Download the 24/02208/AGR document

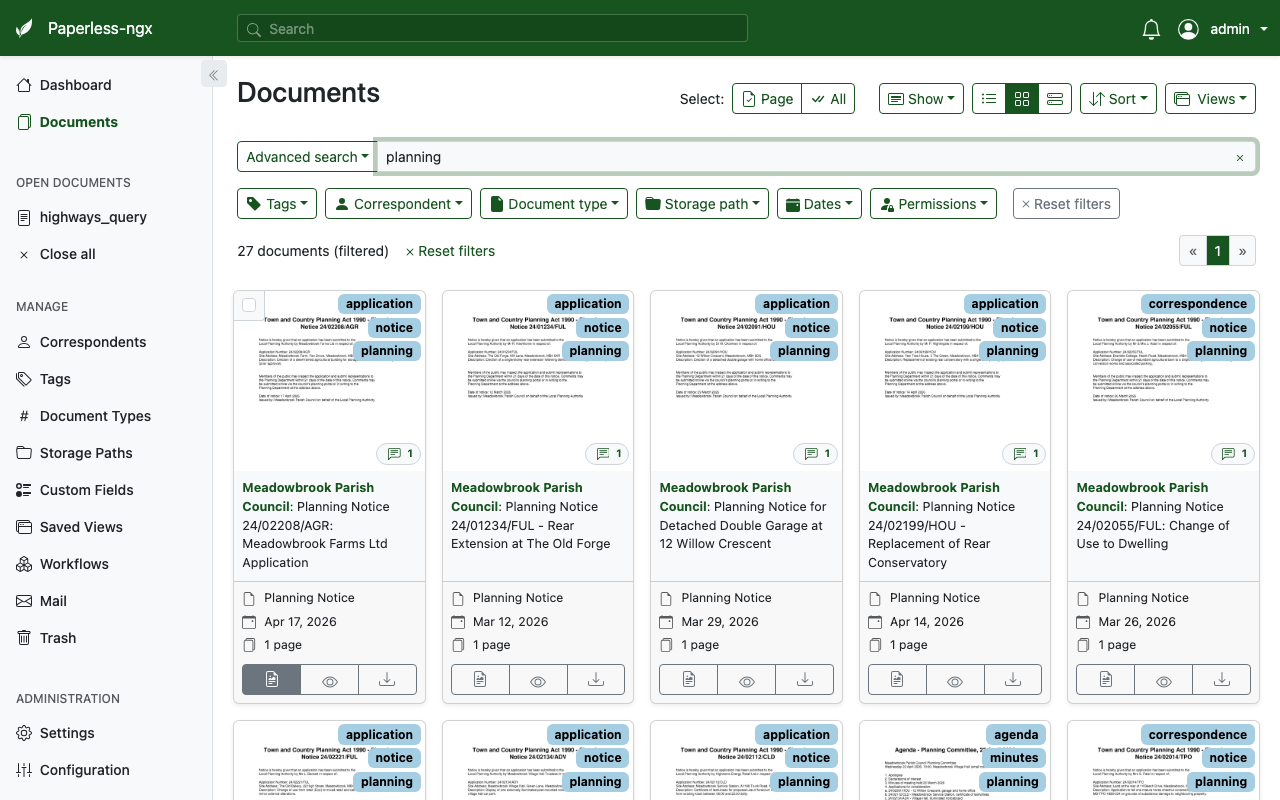click(x=387, y=679)
